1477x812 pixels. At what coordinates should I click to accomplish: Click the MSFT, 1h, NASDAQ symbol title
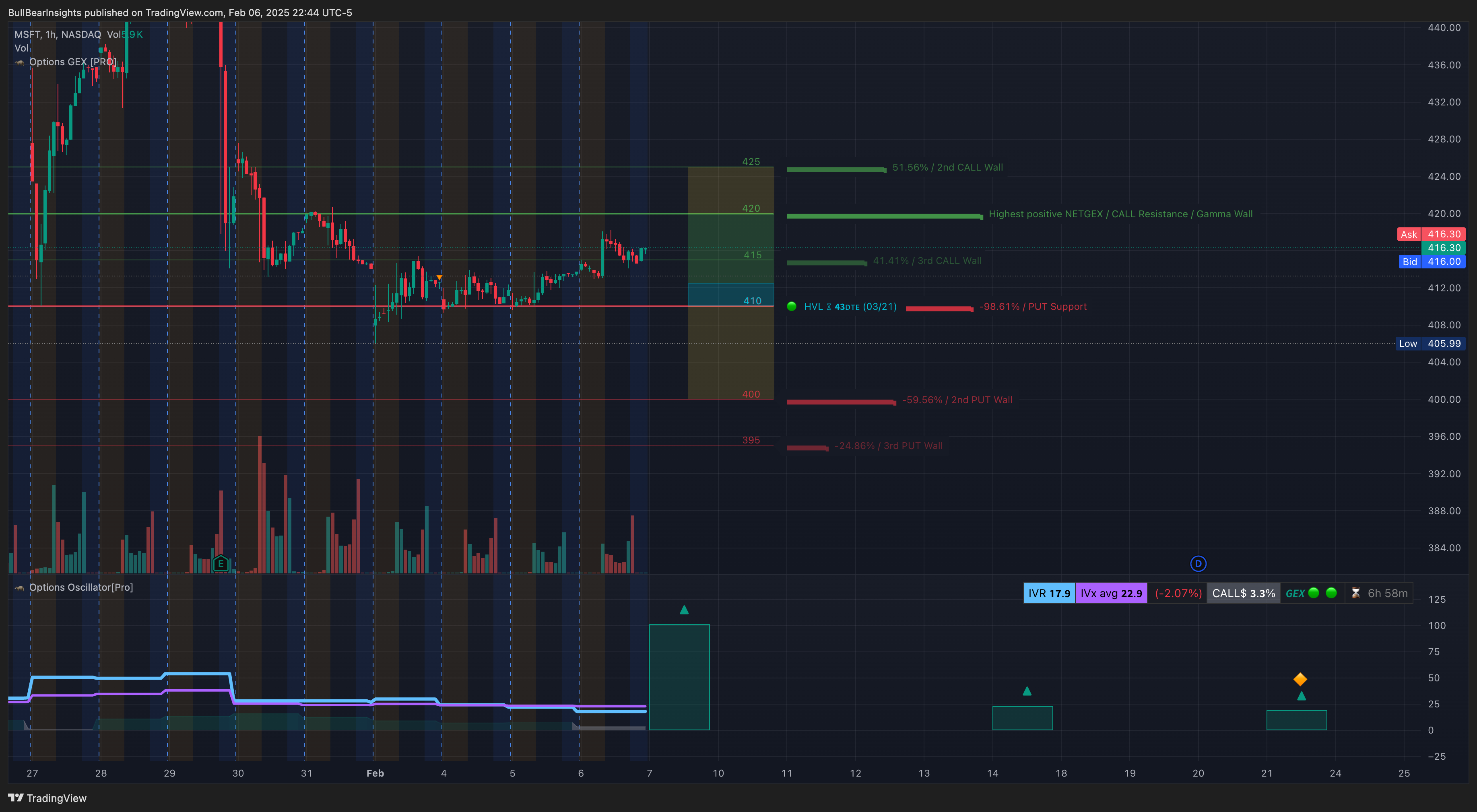pyautogui.click(x=58, y=35)
